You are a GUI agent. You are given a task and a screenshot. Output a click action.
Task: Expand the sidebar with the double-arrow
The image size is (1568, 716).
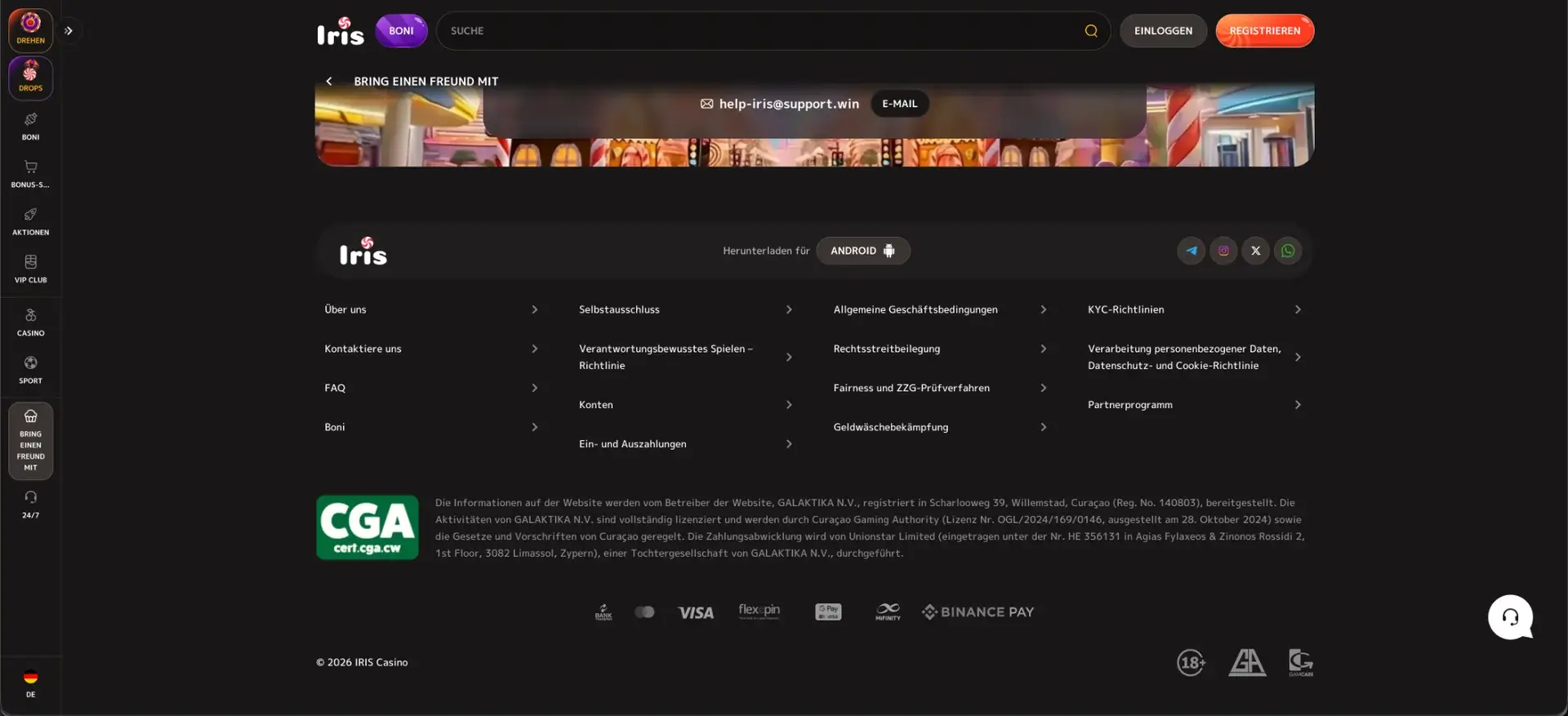point(69,31)
